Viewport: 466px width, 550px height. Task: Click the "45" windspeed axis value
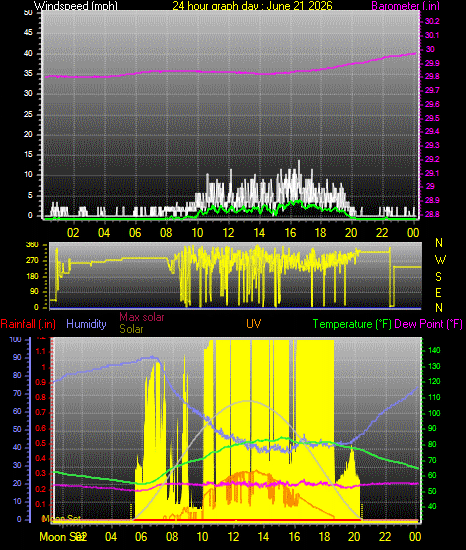pos(28,33)
